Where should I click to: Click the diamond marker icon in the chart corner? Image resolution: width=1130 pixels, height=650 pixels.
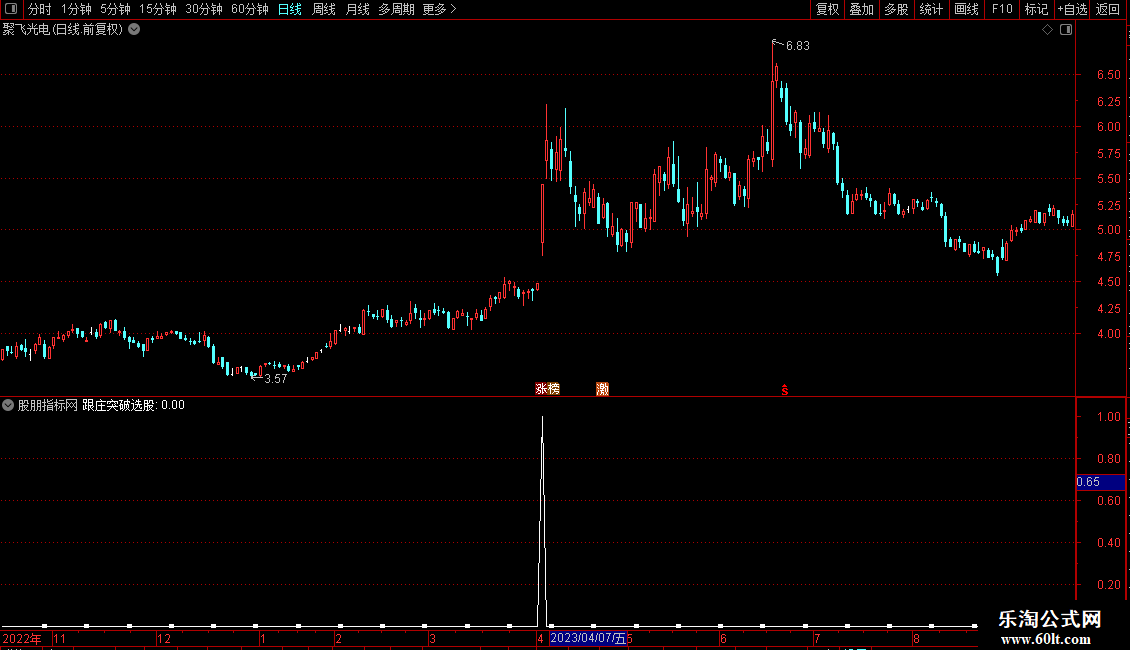[1047, 29]
